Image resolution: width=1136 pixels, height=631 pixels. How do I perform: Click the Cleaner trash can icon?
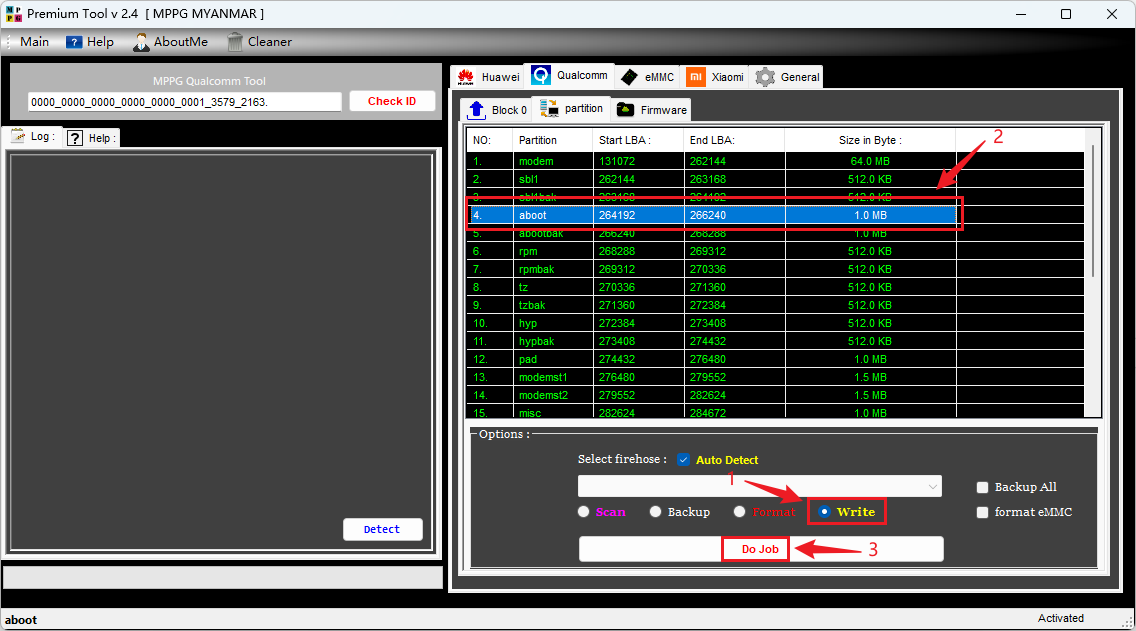(x=235, y=42)
